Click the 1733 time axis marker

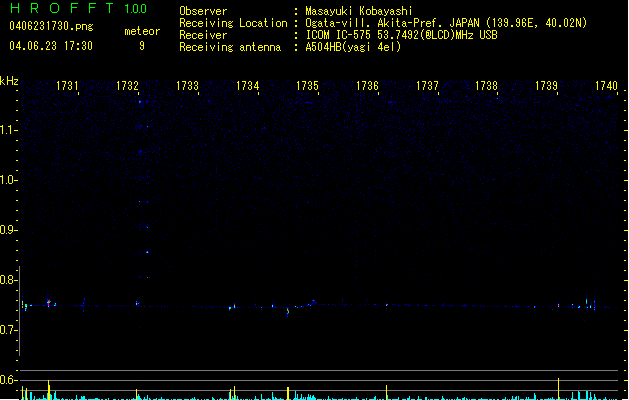coord(187,86)
